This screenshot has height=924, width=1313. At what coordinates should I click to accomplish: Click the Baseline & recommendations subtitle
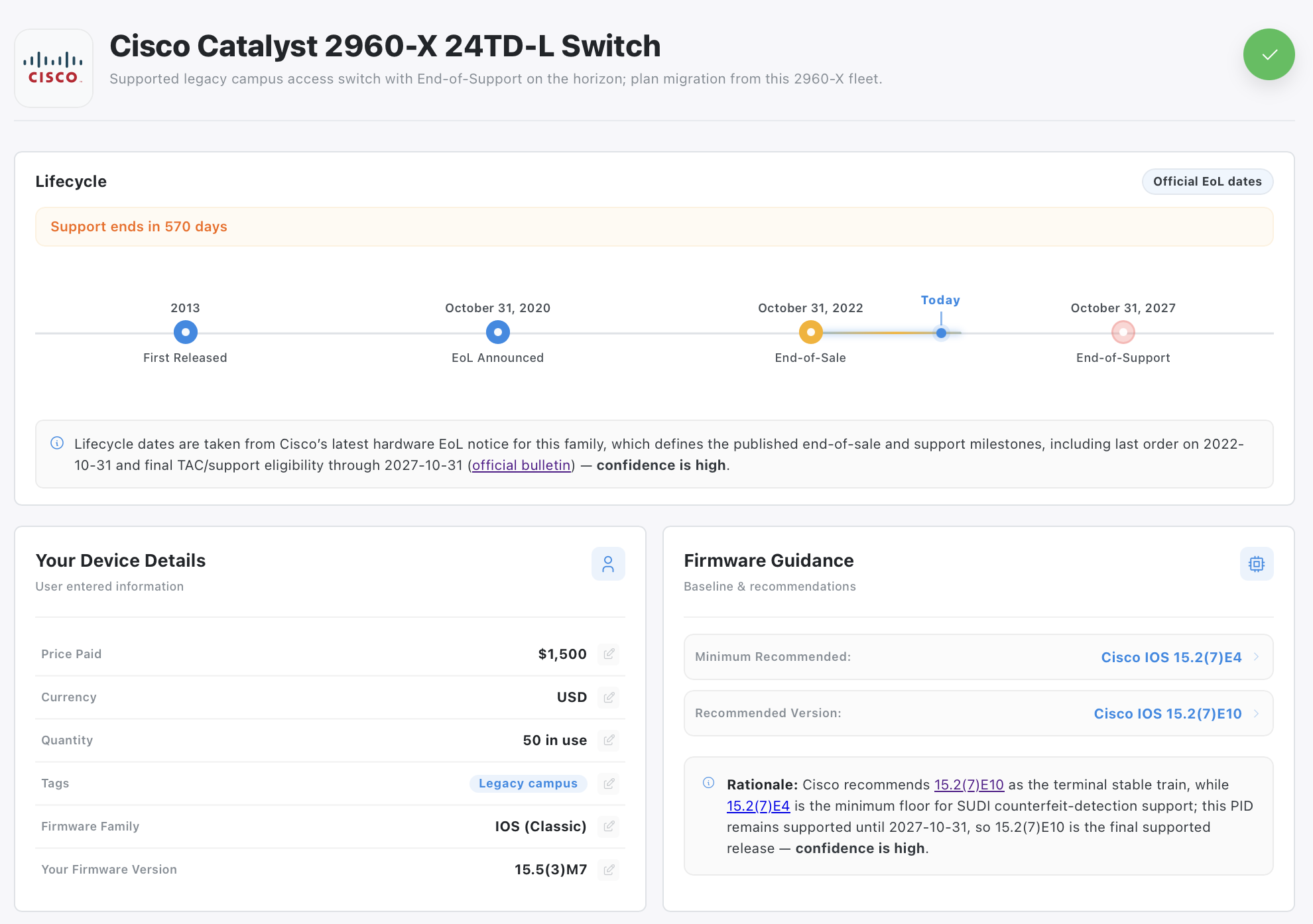tap(770, 587)
